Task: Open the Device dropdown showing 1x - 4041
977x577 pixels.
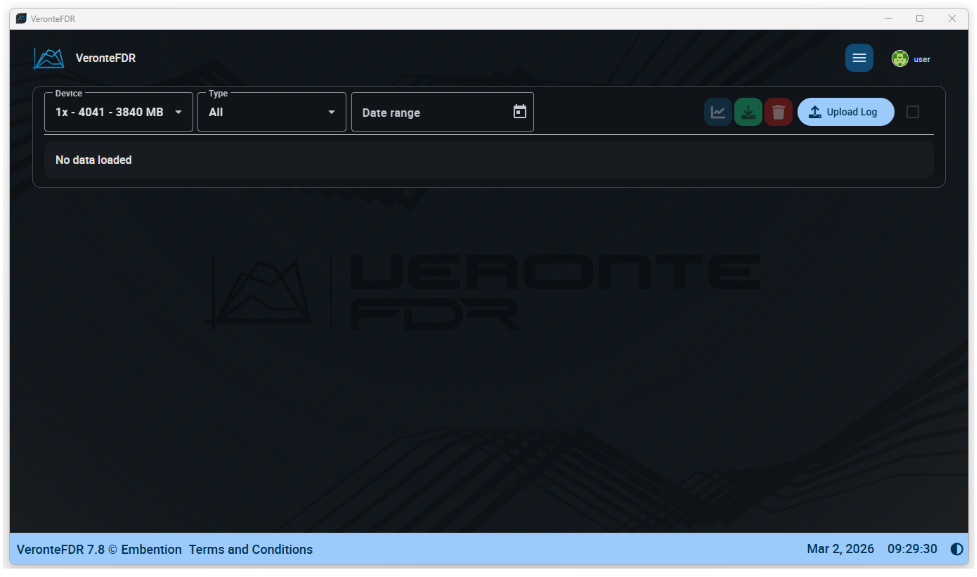Action: click(118, 112)
